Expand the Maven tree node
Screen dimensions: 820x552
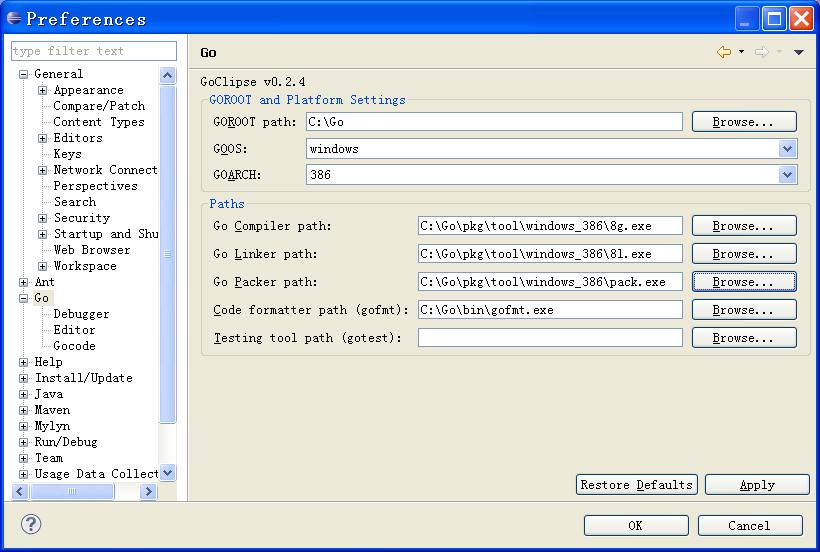tap(24, 410)
